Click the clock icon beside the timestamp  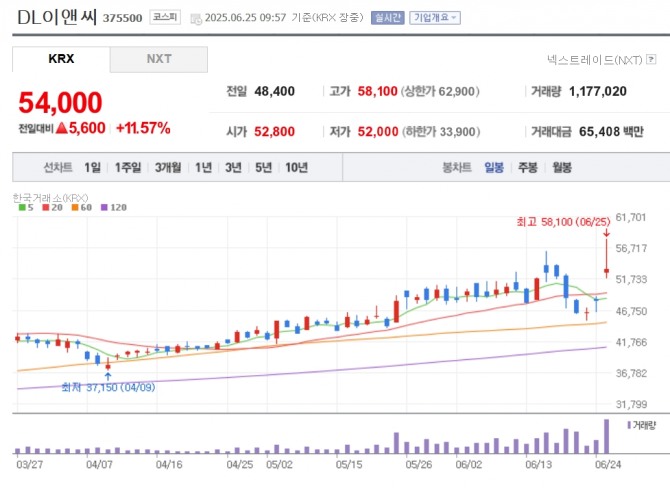196,19
